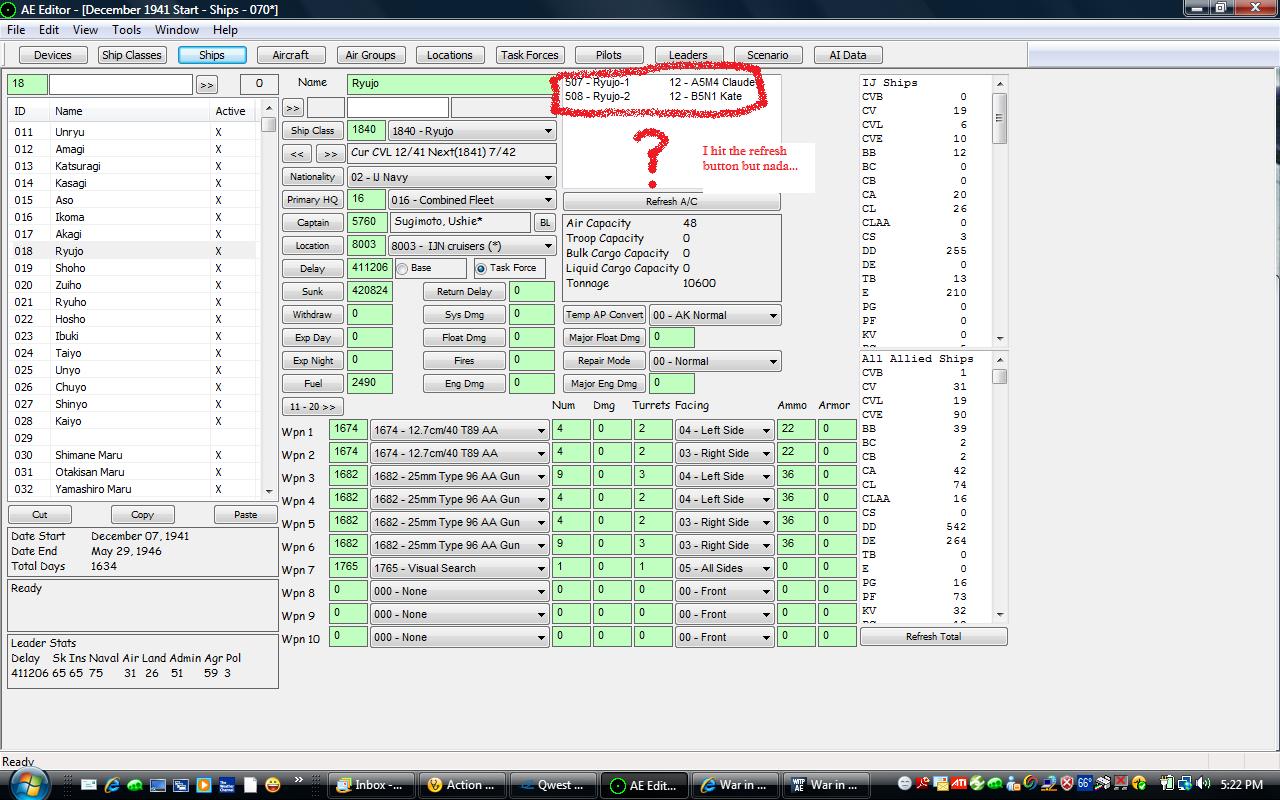Click the Copy button

142,515
